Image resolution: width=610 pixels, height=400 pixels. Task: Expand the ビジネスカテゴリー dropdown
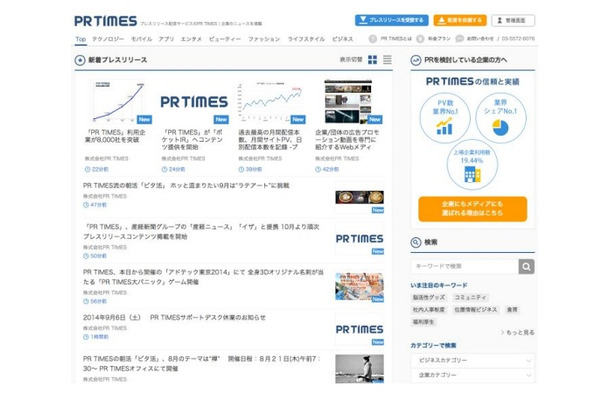[x=473, y=361]
